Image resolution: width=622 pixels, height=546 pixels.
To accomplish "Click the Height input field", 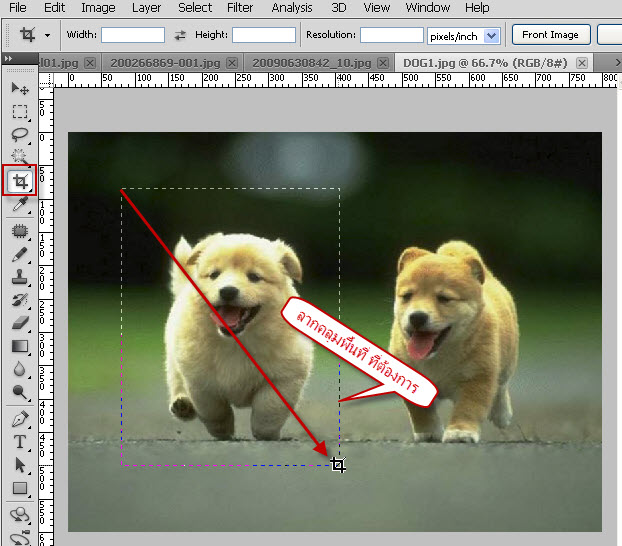I will [x=264, y=35].
